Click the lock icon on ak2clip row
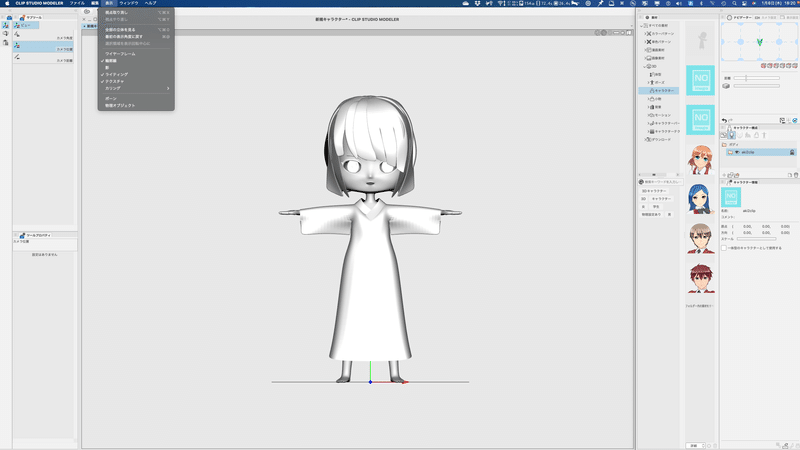Viewport: 800px width, 450px height. point(792,152)
